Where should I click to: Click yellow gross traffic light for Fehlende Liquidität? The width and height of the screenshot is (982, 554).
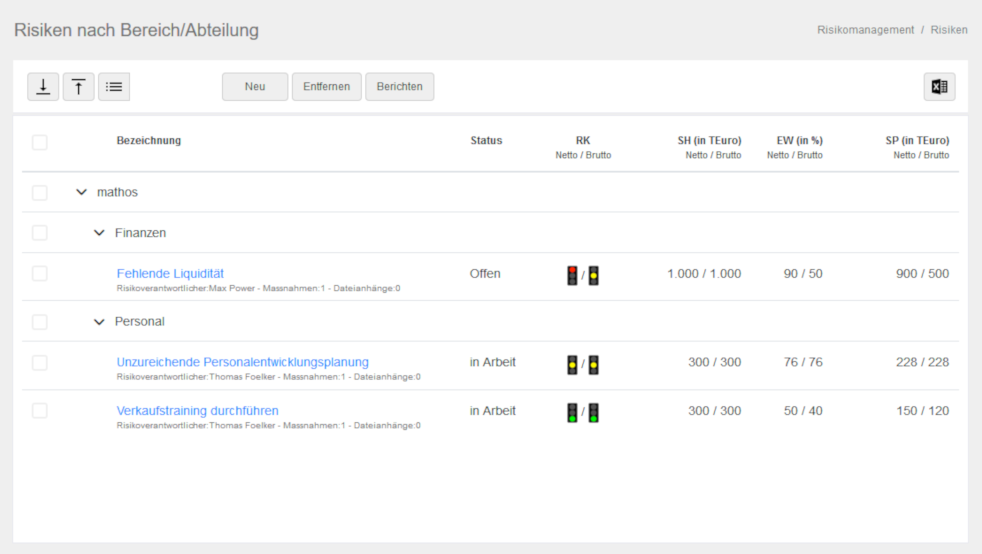tap(593, 275)
